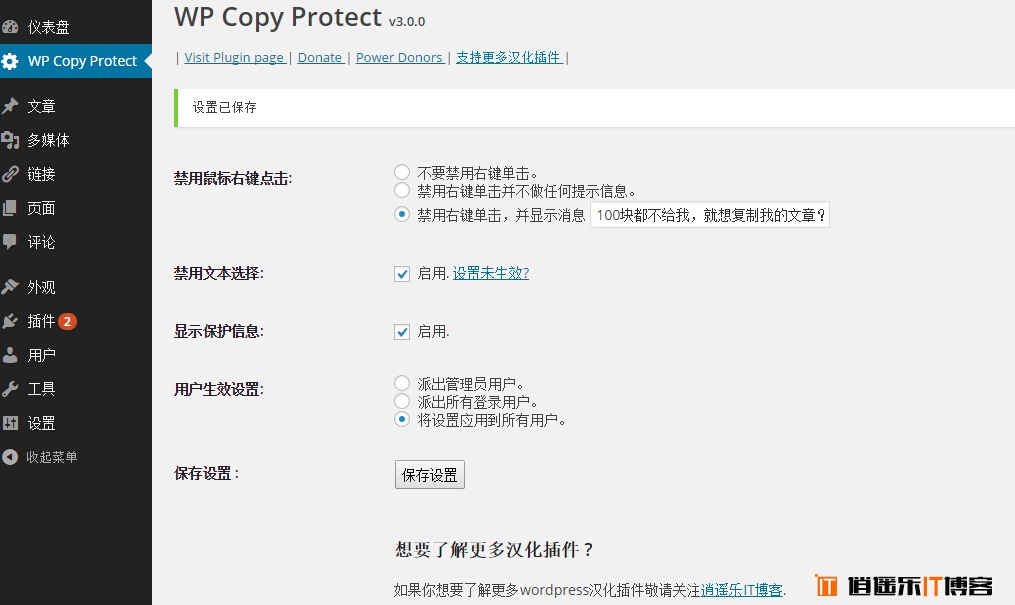This screenshot has height=605, width=1015.
Task: Click the orange plugin update badge showing 2
Action: (67, 321)
